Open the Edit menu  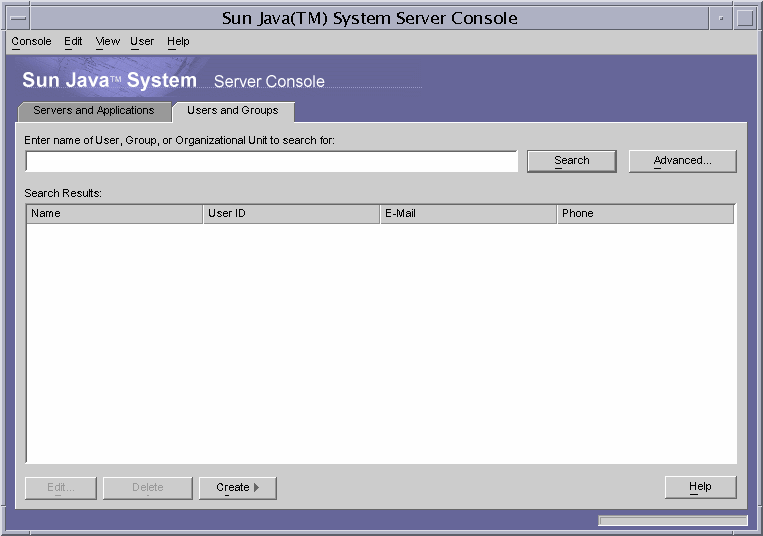coord(73,41)
